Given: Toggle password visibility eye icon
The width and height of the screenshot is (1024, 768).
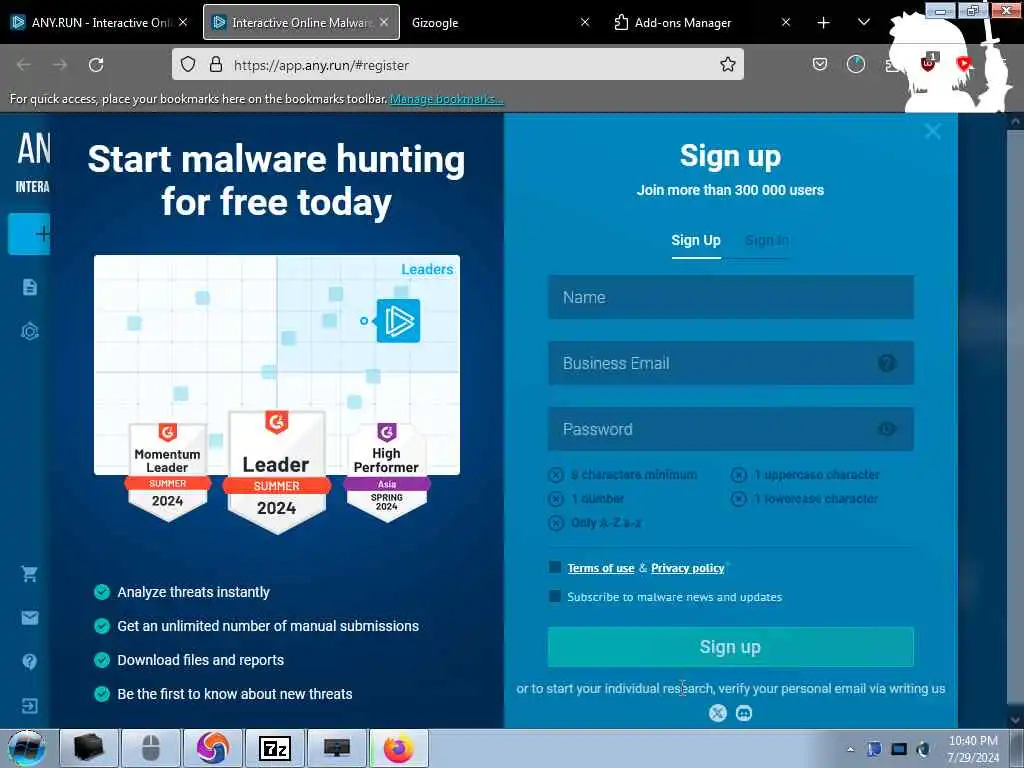Looking at the screenshot, I should 887,429.
